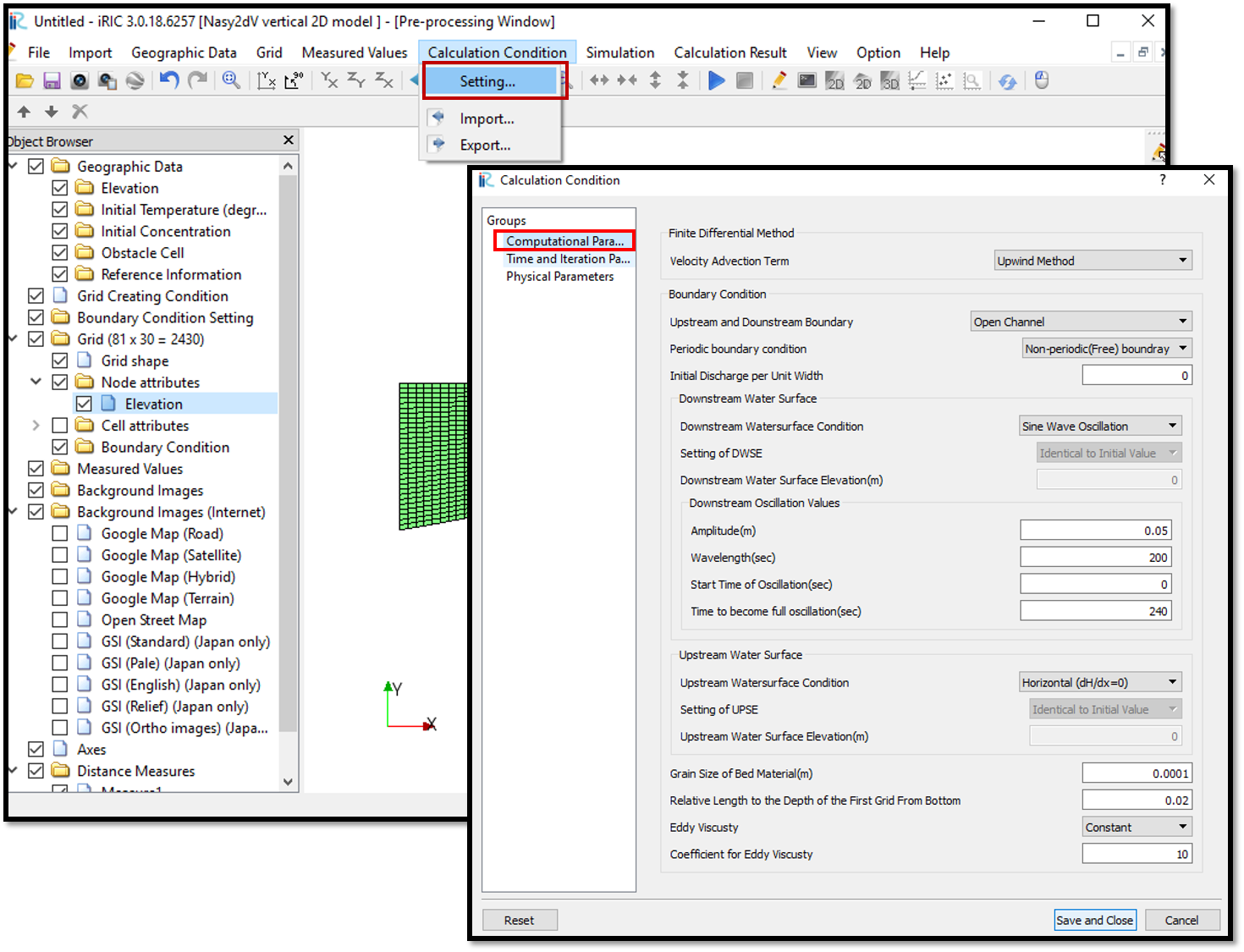
Task: Toggle the Obstacle Cell checkbox
Action: click(59, 253)
